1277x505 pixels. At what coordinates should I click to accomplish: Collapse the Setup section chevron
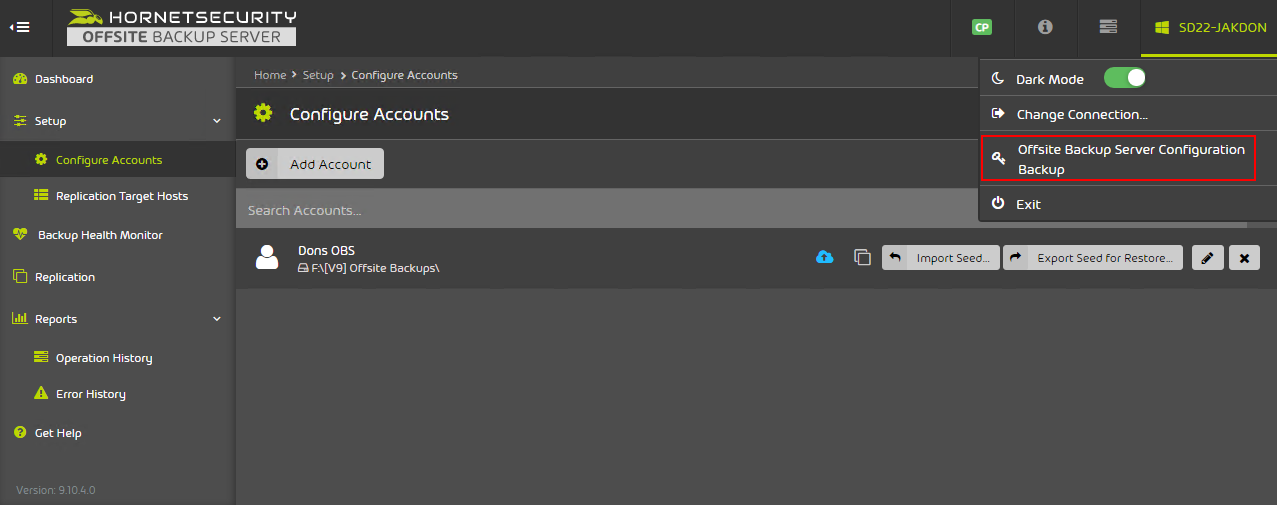point(217,121)
